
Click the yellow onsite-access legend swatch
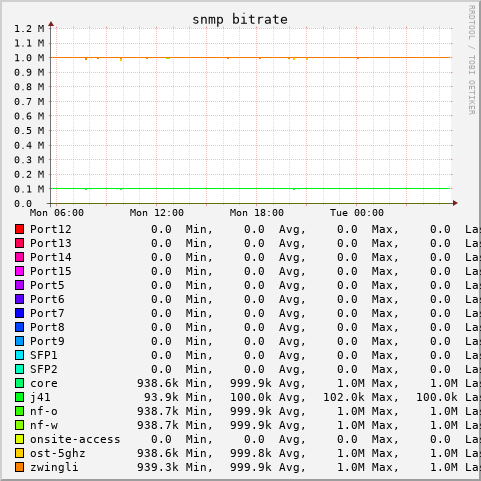point(20,439)
